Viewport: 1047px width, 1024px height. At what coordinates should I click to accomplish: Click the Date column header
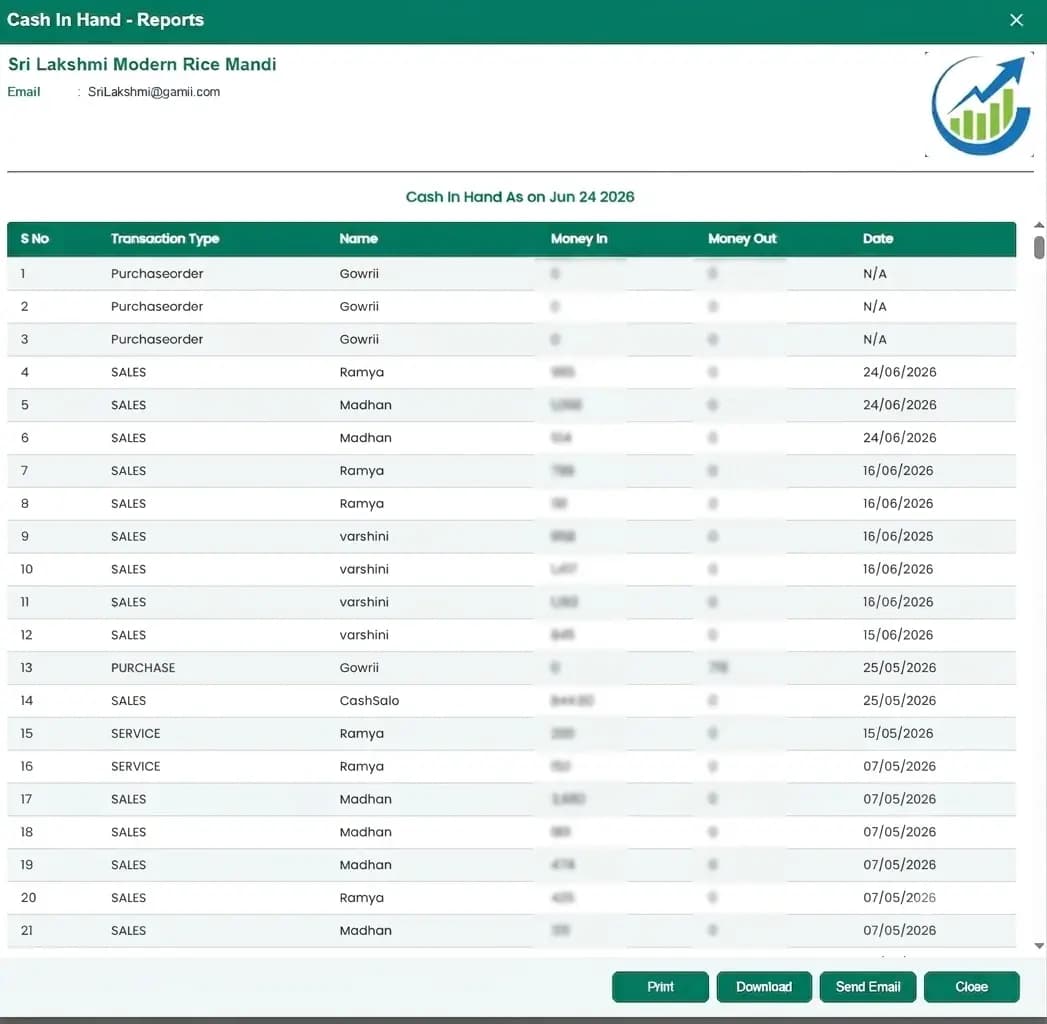(x=878, y=238)
